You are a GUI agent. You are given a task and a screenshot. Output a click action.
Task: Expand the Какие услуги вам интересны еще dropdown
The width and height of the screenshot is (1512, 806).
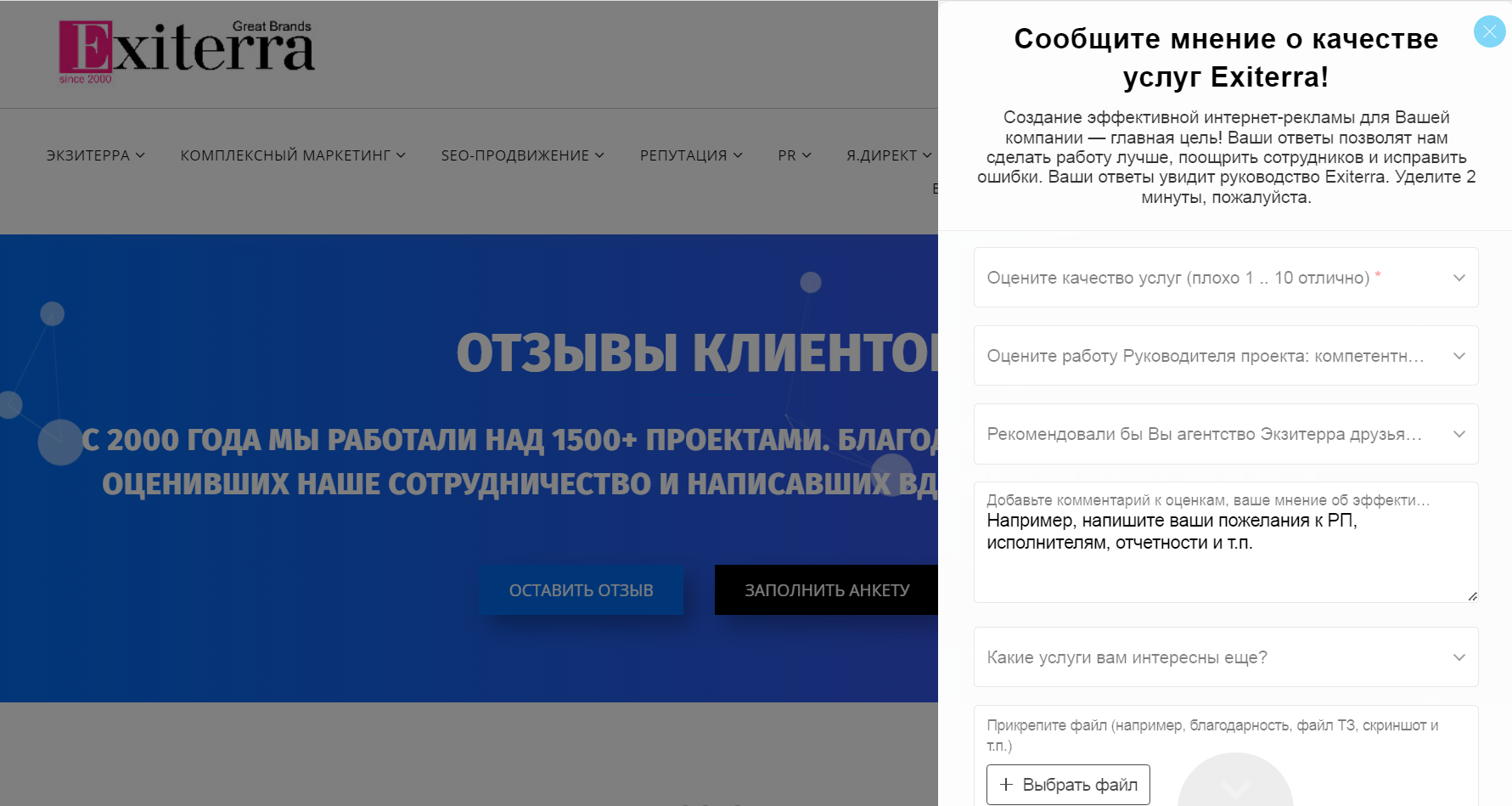point(1226,657)
